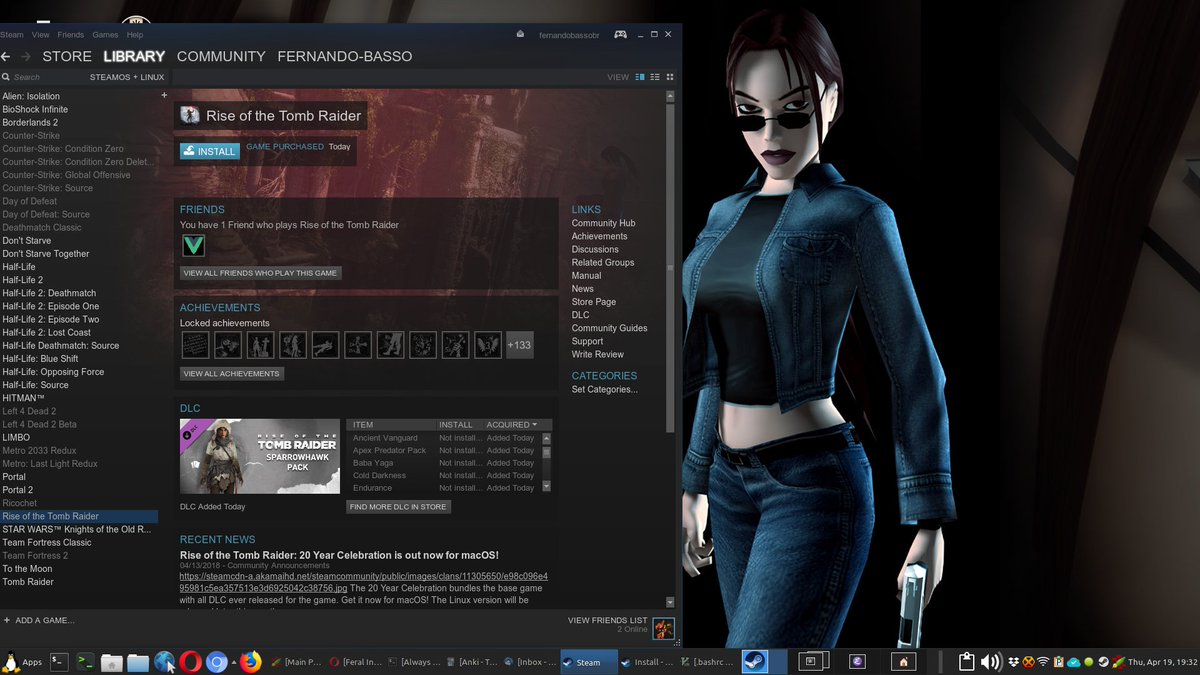1200x675 pixels.
Task: Open the Friends menu
Action: 71,34
